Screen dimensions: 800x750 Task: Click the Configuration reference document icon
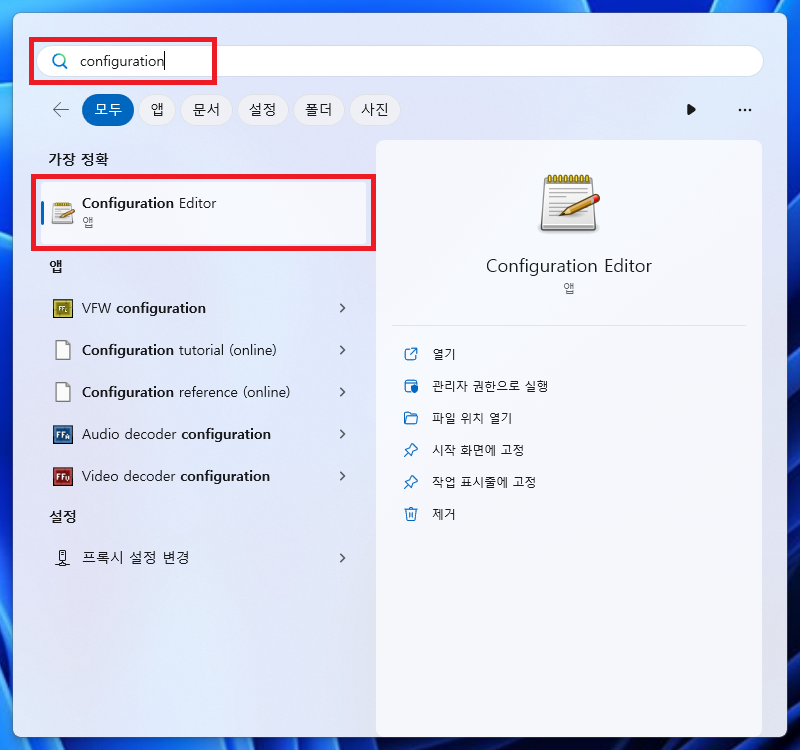(63, 392)
